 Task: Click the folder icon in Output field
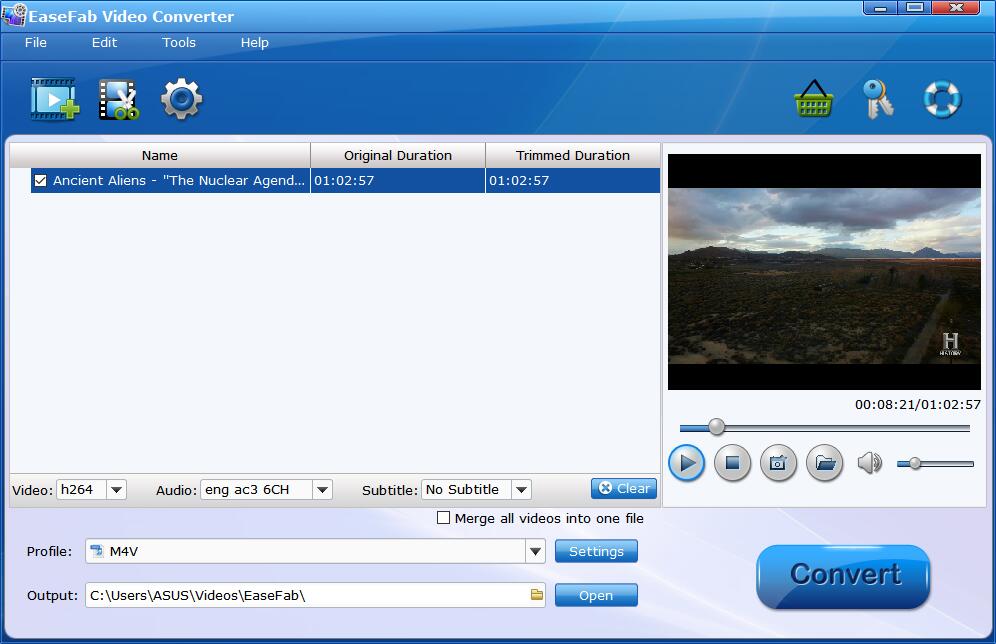click(537, 594)
